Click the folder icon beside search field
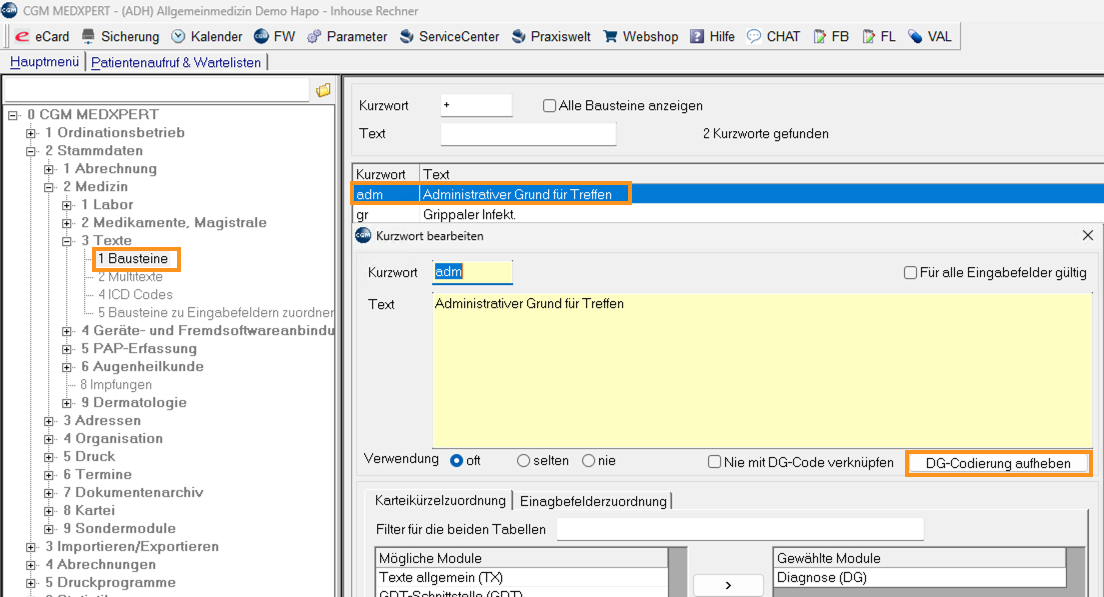The width and height of the screenshot is (1104, 597). coord(323,90)
